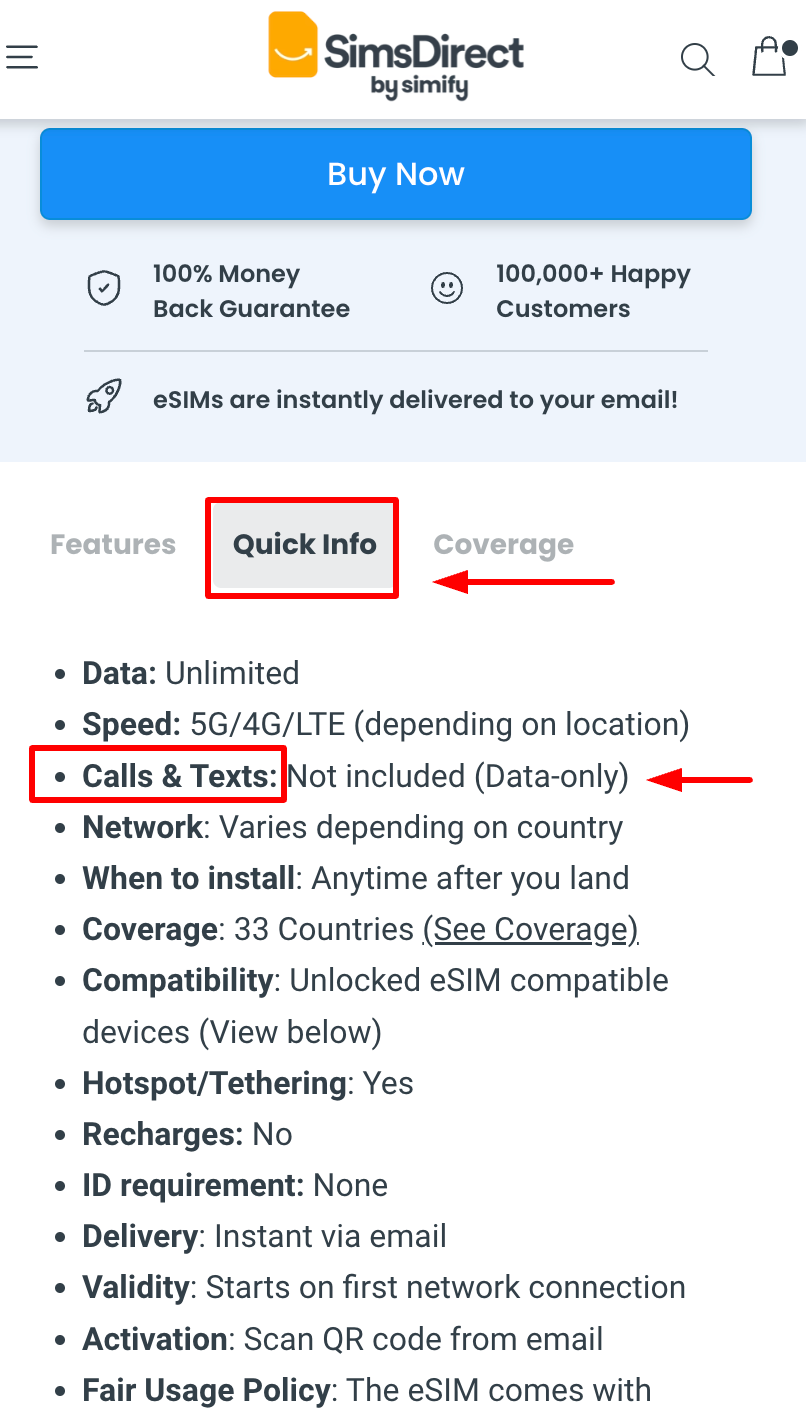The width and height of the screenshot is (806, 1414).
Task: Open the shopping cart icon
Action: (x=768, y=58)
